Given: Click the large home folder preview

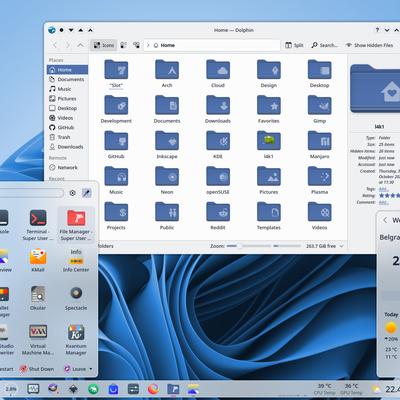Looking at the screenshot, I should click(375, 88).
